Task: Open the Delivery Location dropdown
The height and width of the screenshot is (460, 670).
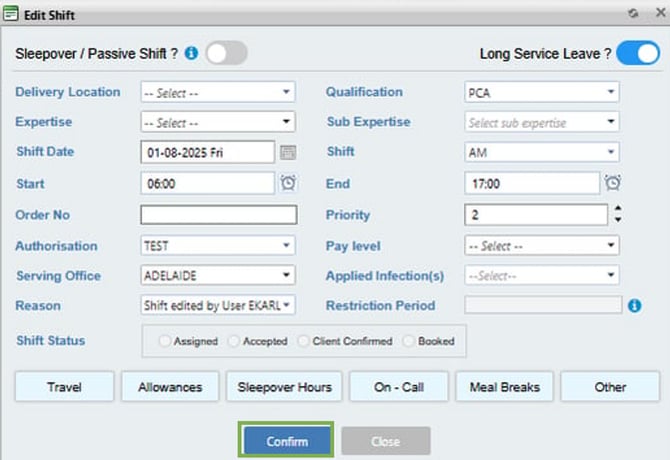Action: [218, 92]
